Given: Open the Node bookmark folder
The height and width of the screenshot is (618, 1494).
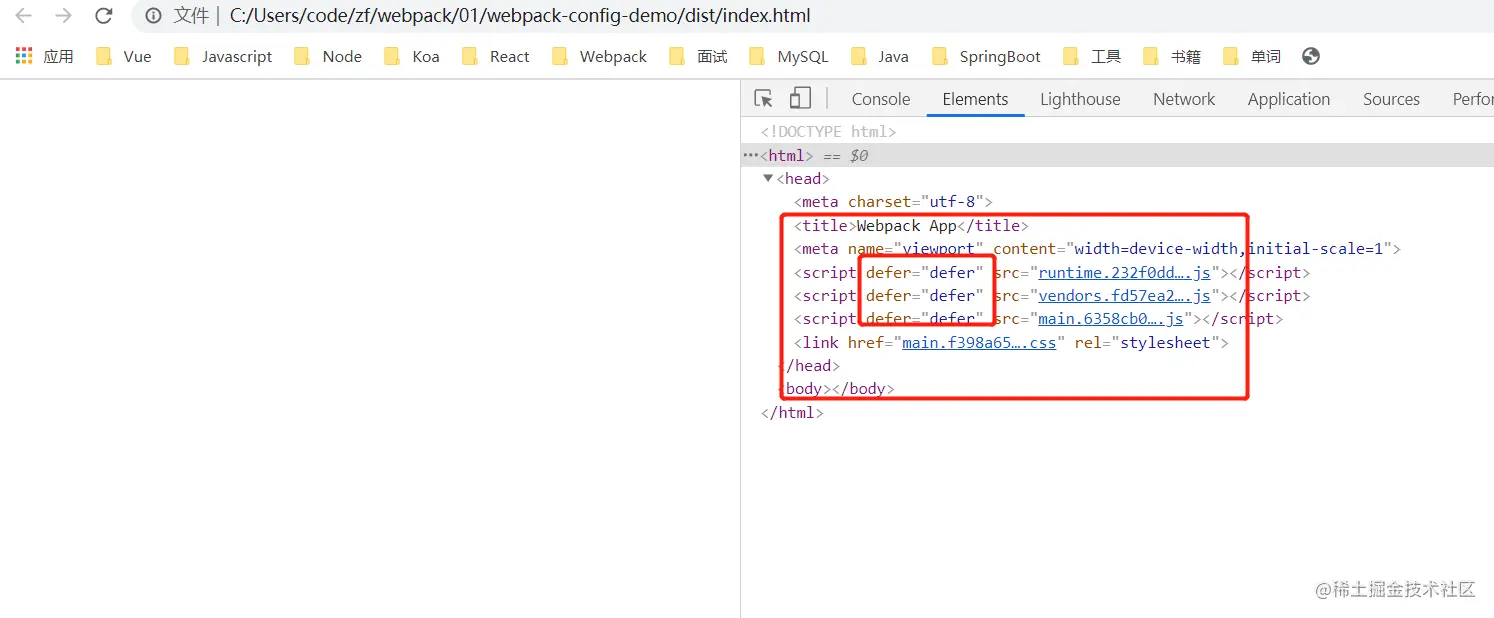Looking at the screenshot, I should [328, 56].
